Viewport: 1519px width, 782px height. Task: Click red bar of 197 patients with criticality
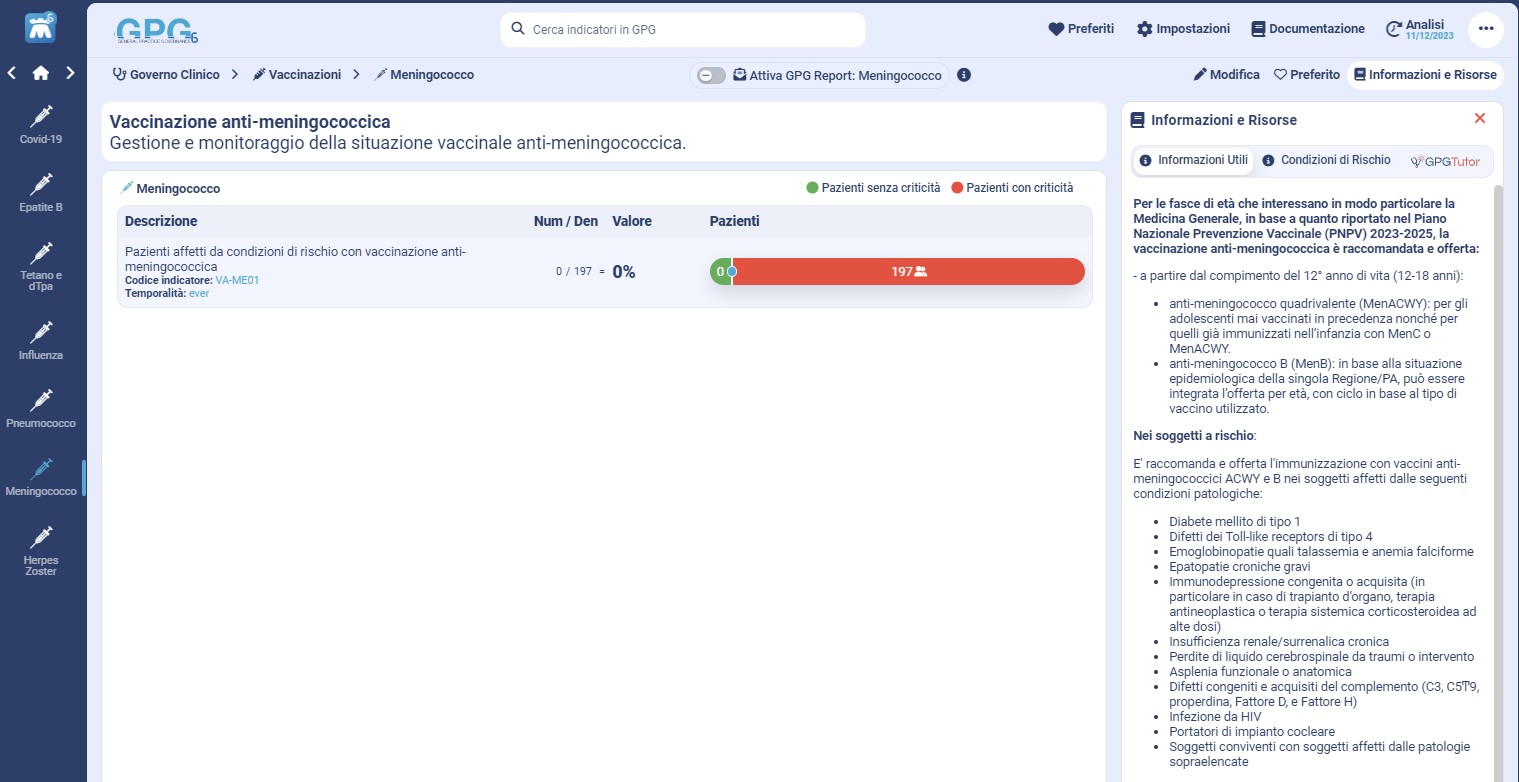point(908,271)
